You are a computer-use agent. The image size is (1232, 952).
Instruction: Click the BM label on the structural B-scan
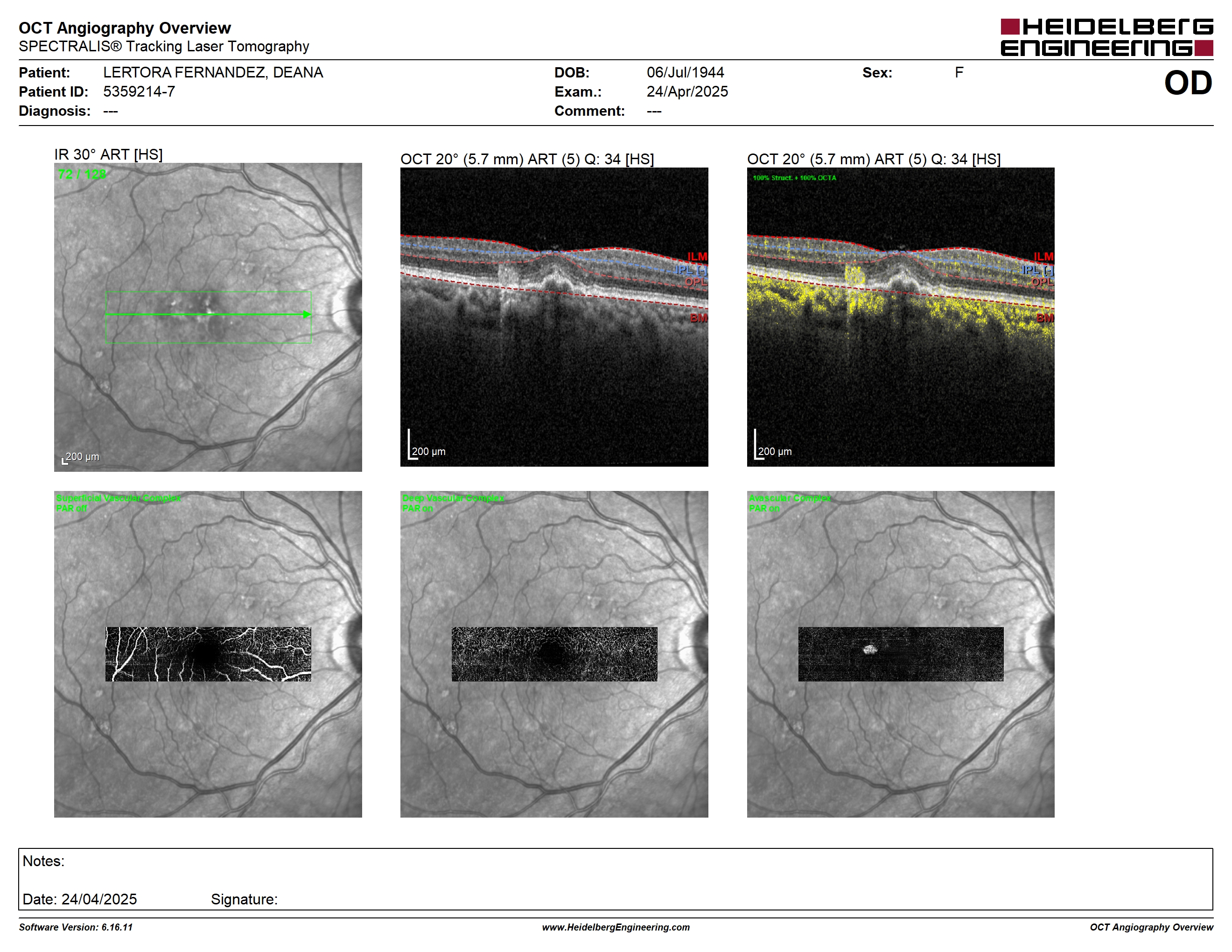tap(698, 318)
